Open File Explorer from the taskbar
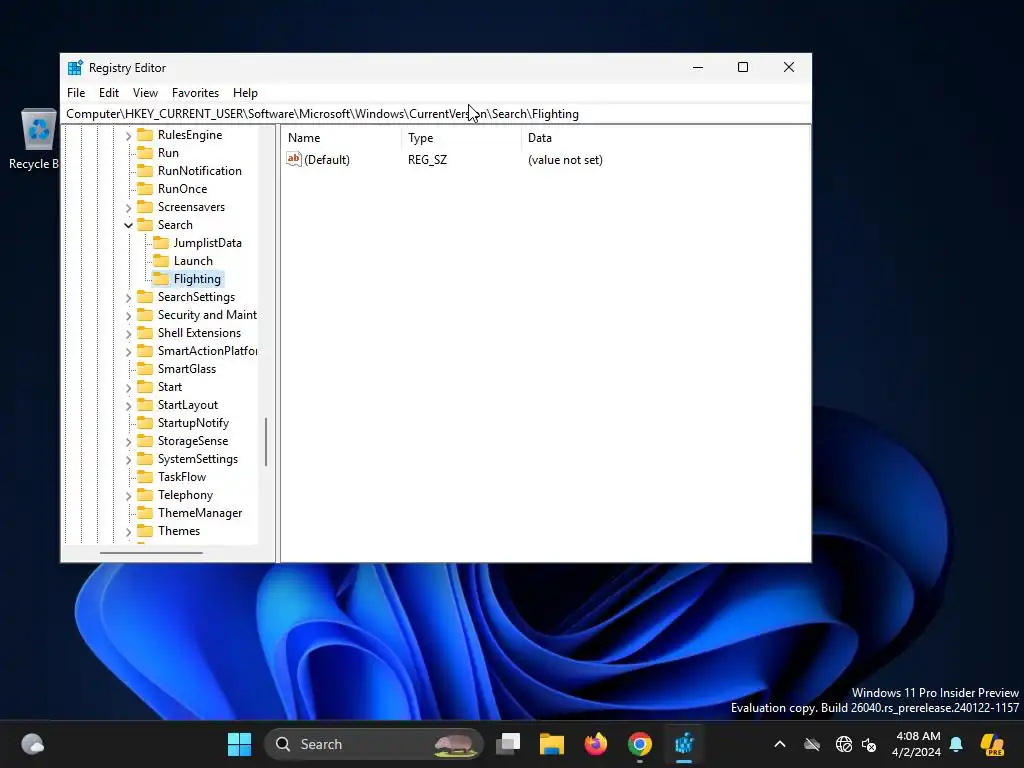This screenshot has height=768, width=1024. (x=552, y=744)
